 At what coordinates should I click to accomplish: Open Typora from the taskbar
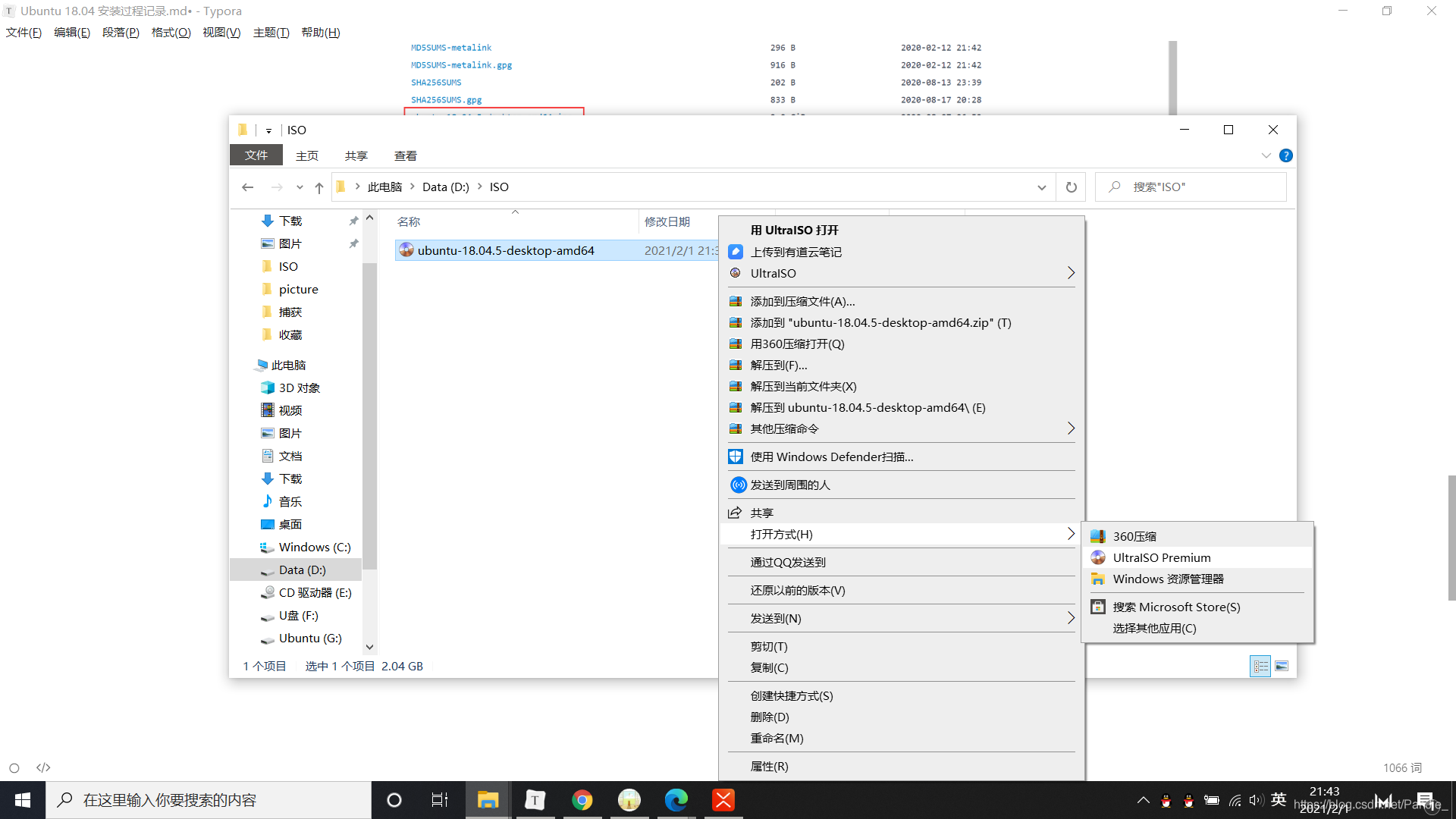pyautogui.click(x=535, y=800)
